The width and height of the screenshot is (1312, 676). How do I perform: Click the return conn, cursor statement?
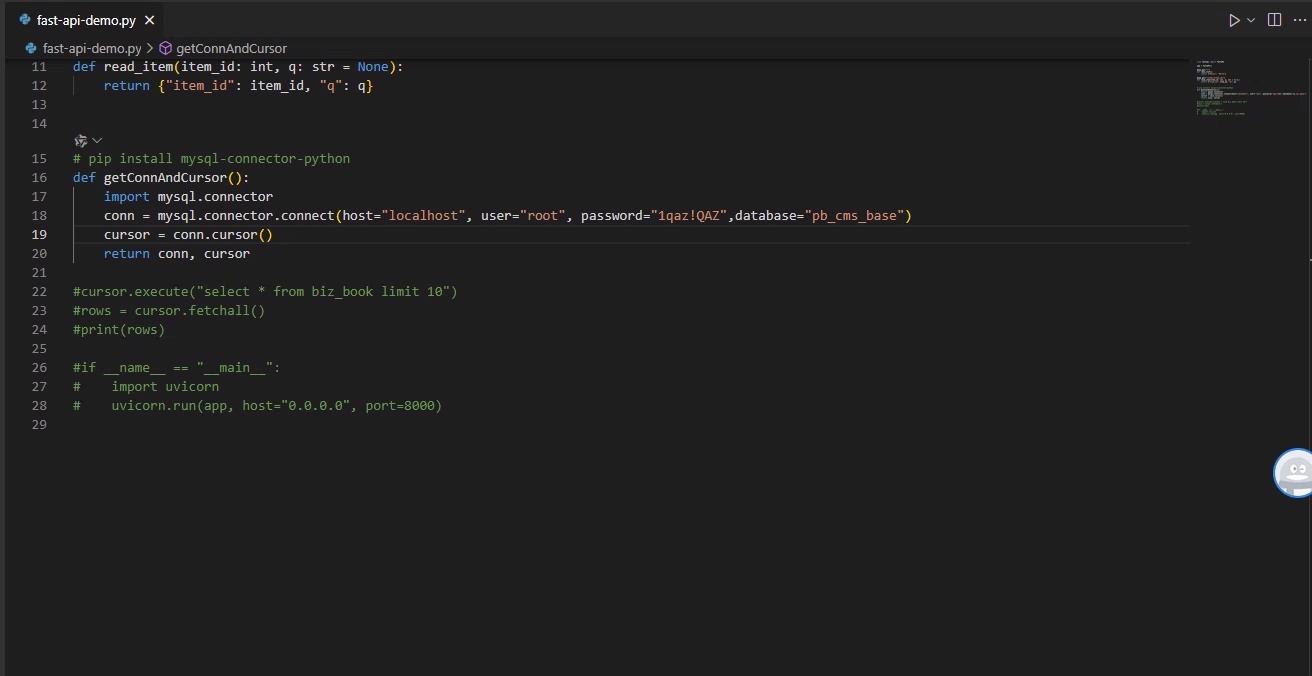(177, 254)
